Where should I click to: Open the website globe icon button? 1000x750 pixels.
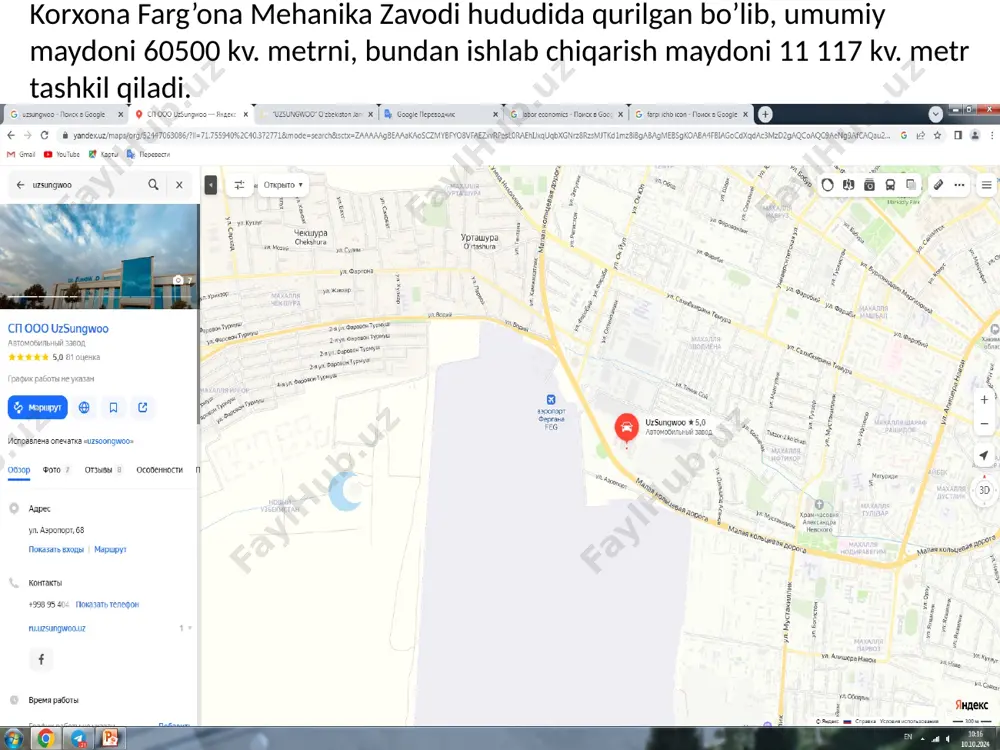coord(84,408)
